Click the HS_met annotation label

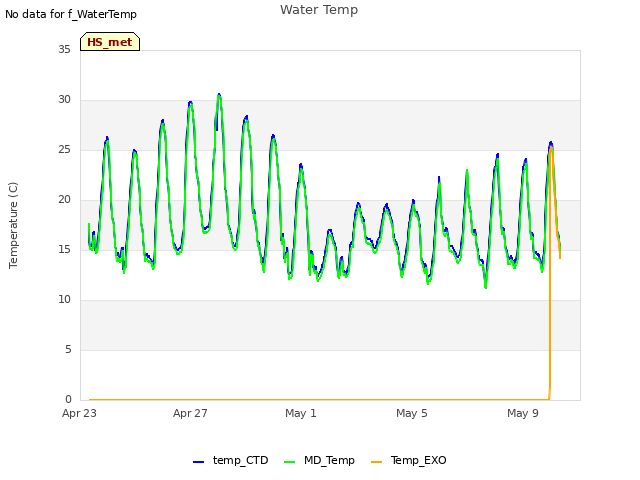tap(110, 42)
